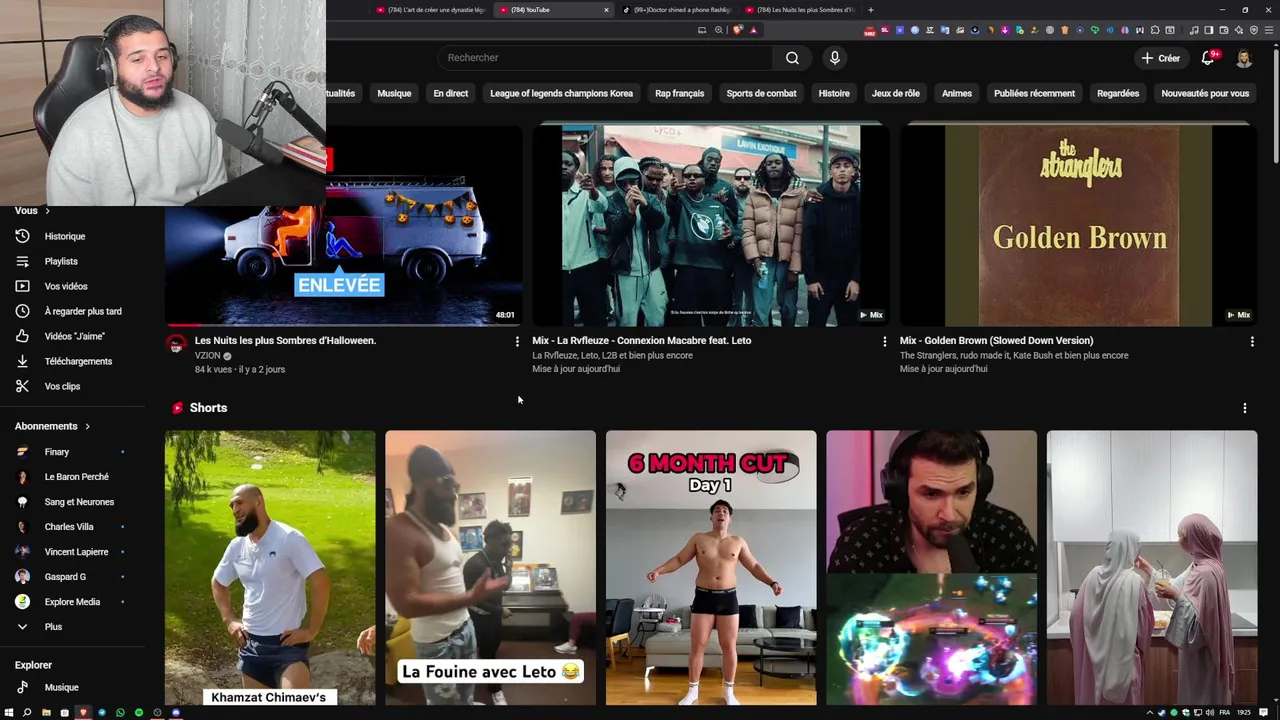
Task: Open the Shorts section options menu
Action: point(1245,408)
